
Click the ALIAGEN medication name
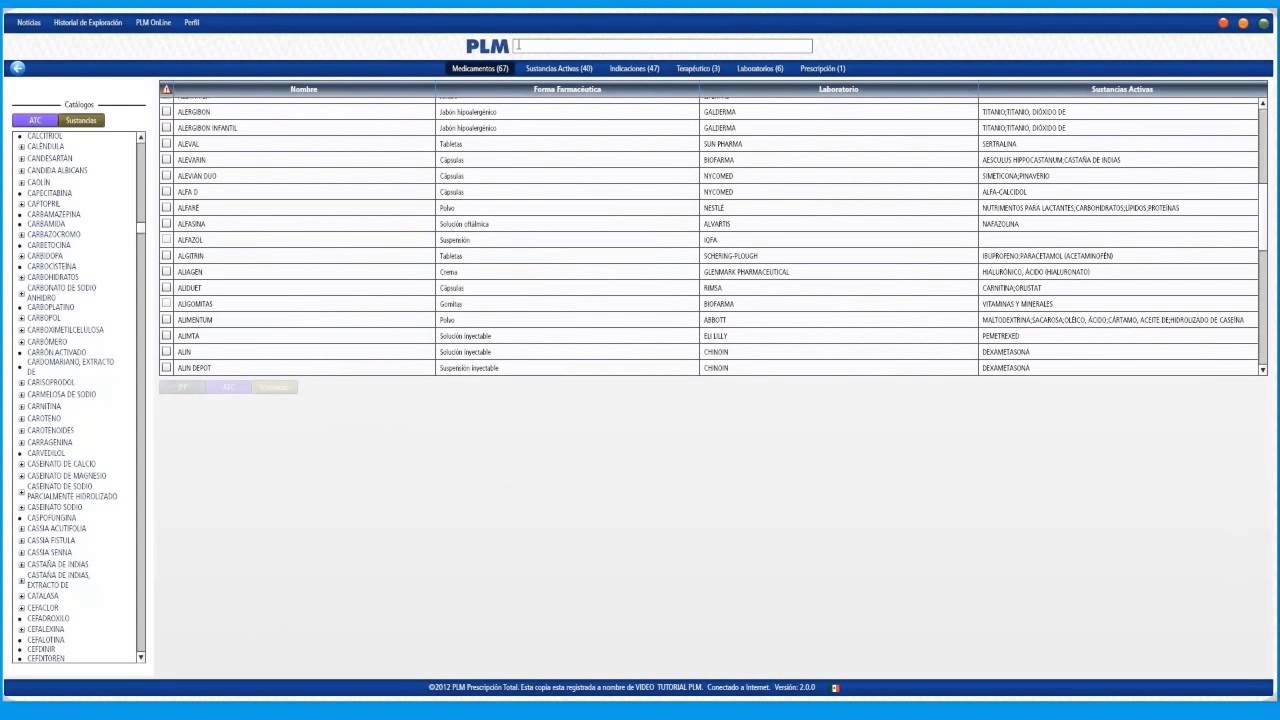coord(190,272)
